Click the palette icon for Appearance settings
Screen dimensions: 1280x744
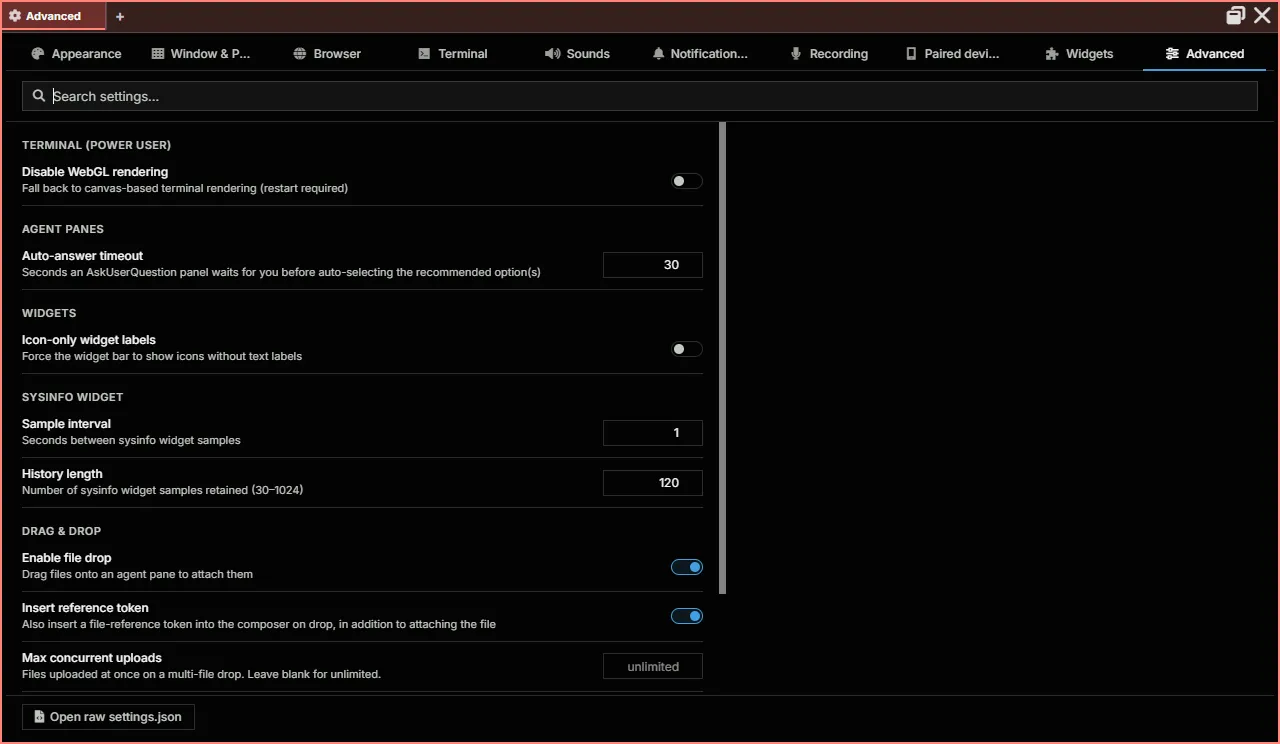tap(38, 54)
